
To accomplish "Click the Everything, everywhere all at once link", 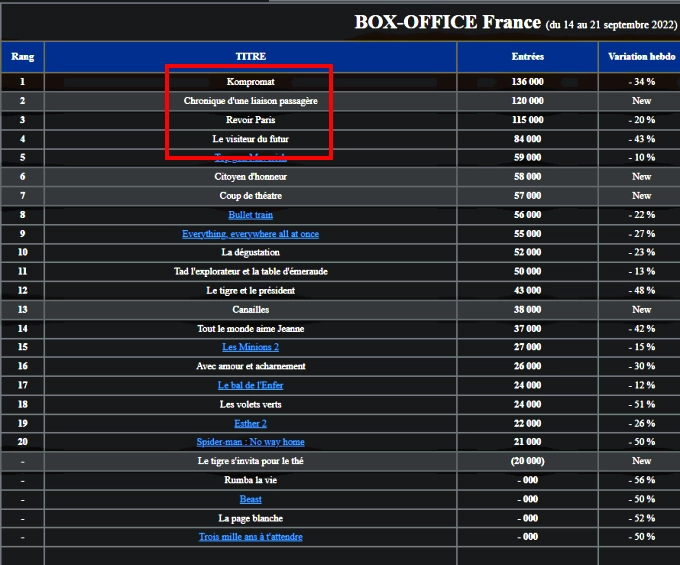I will coord(250,234).
